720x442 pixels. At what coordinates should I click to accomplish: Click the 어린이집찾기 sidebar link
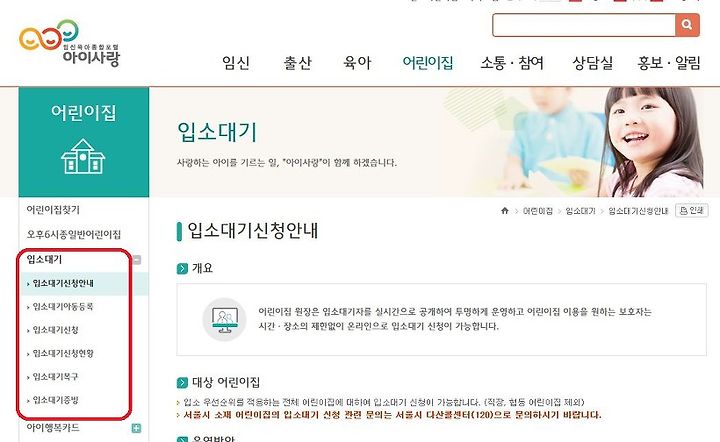pyautogui.click(x=53, y=210)
